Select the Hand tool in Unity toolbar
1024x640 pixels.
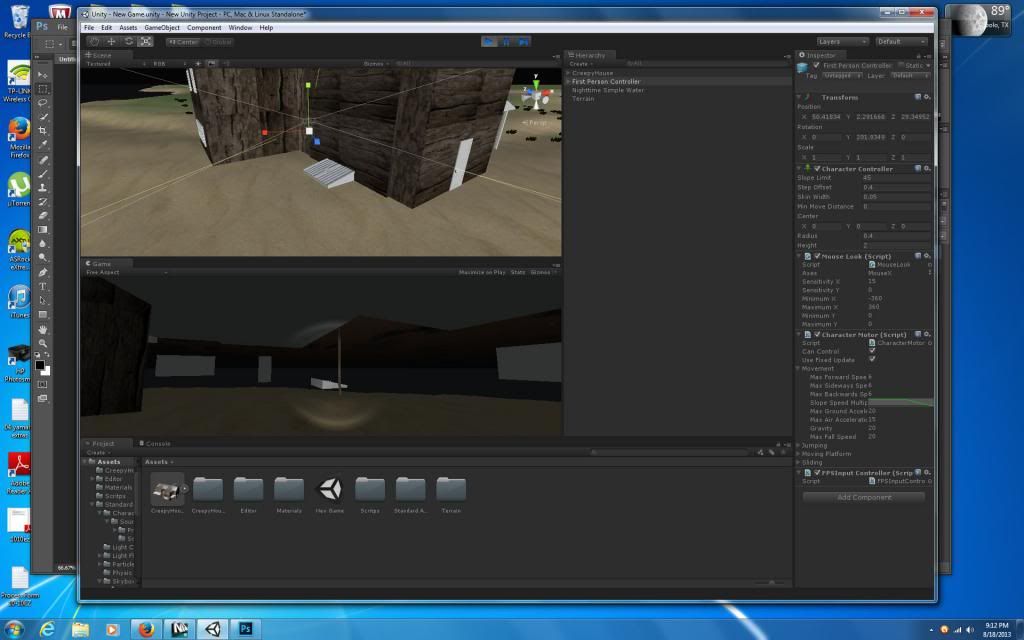[94, 42]
